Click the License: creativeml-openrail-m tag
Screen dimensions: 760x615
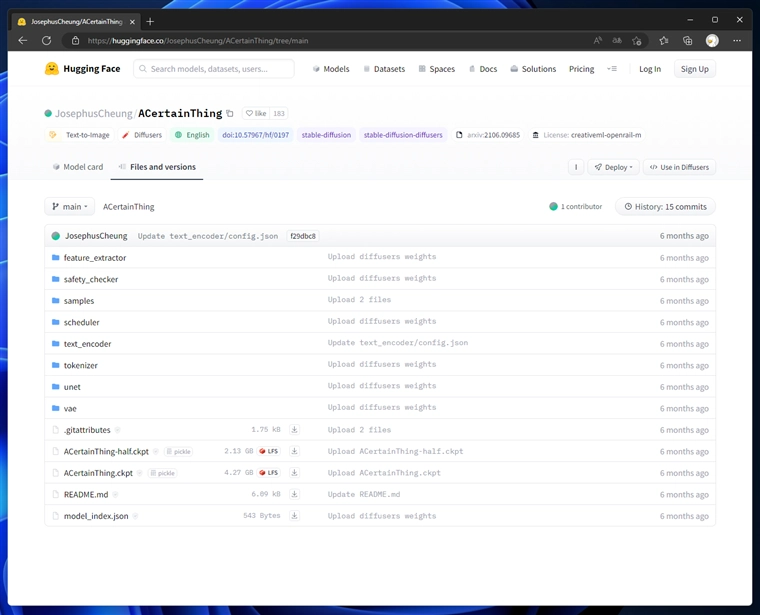pyautogui.click(x=586, y=135)
